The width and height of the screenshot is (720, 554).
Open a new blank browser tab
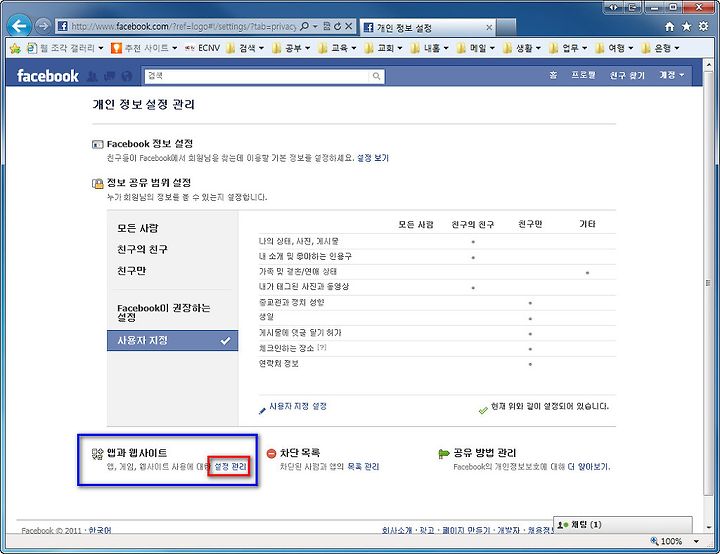tap(506, 27)
